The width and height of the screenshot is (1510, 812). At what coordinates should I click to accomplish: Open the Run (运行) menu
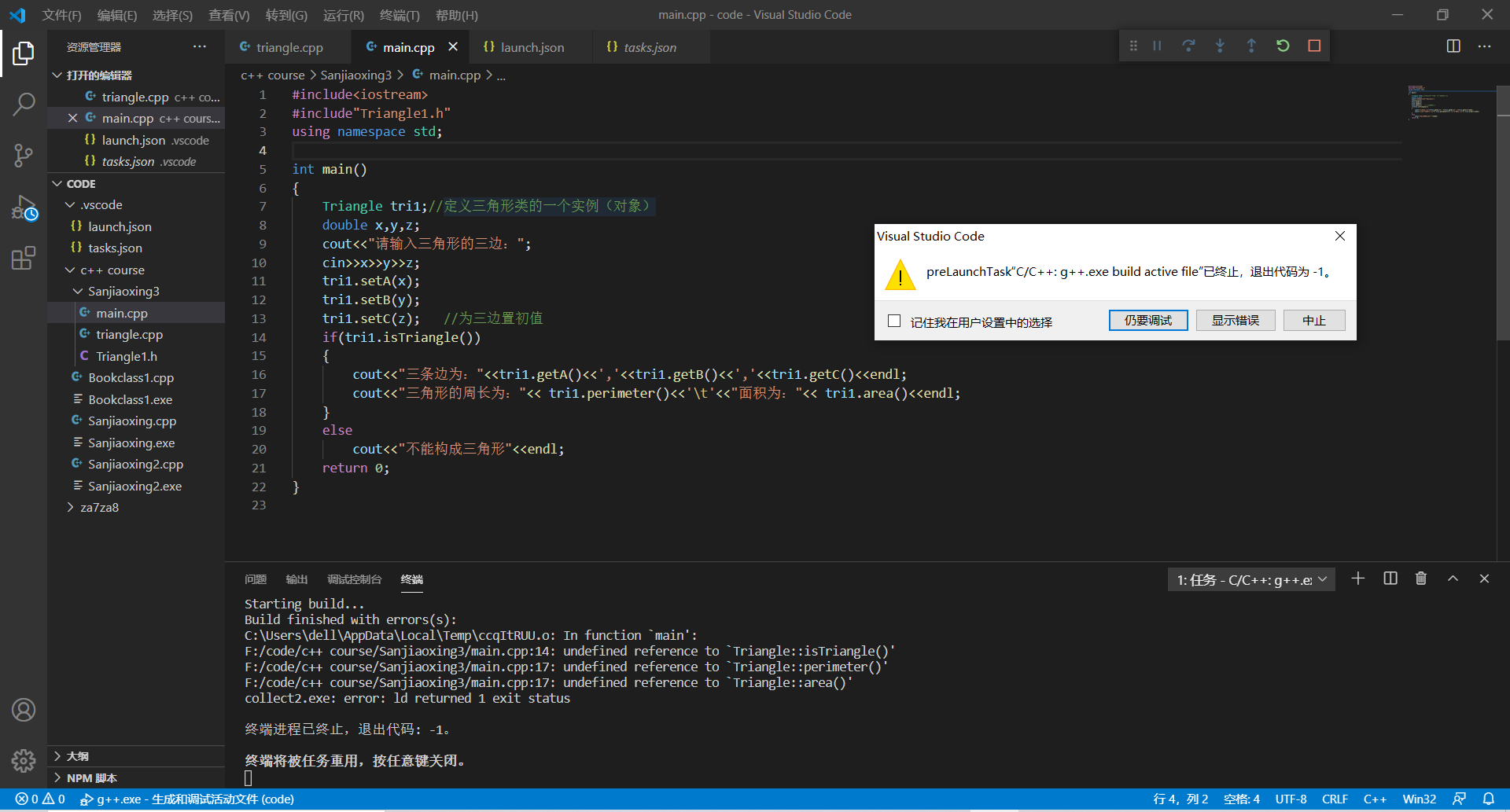(x=344, y=15)
